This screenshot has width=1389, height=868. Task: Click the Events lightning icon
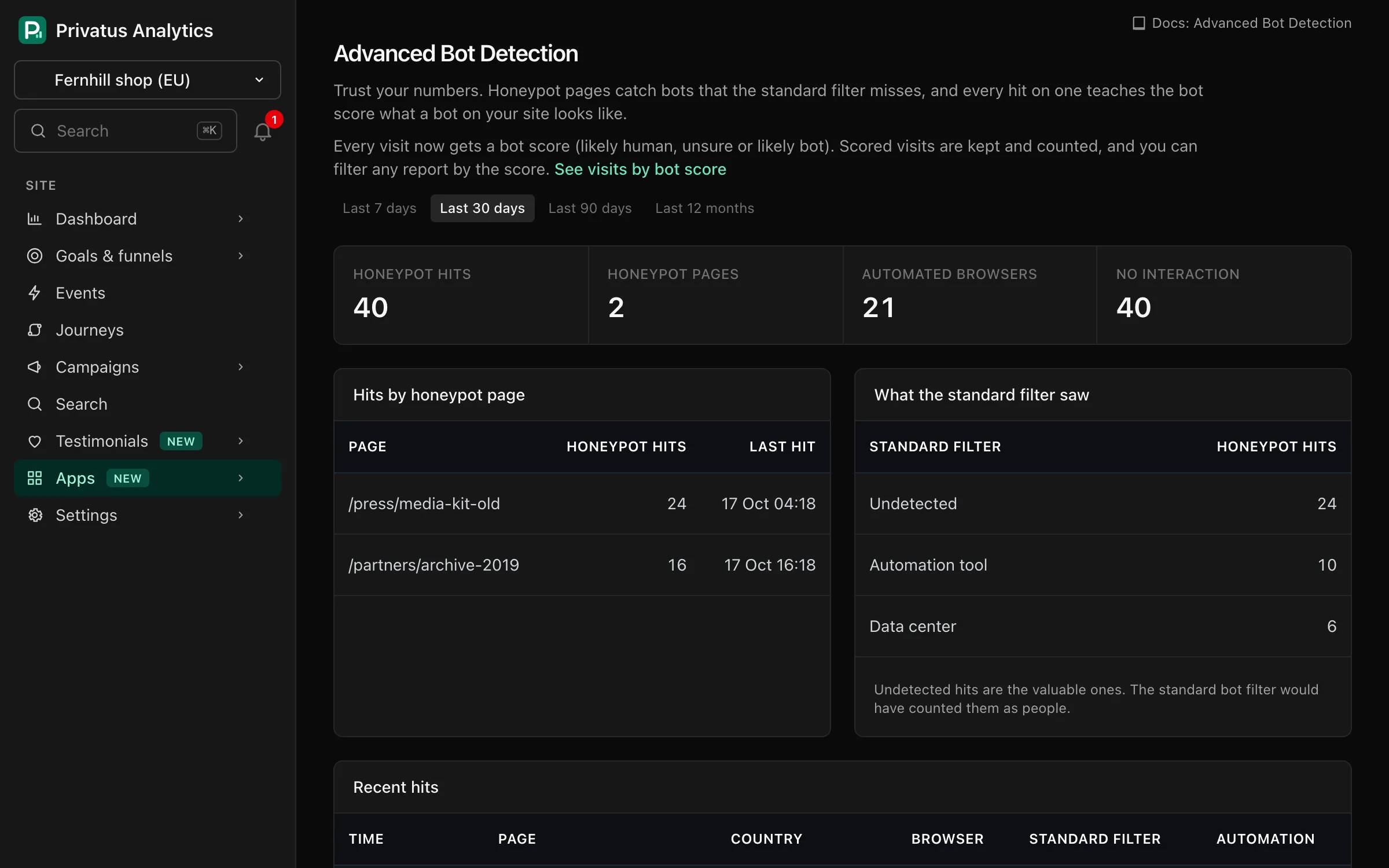pyautogui.click(x=35, y=293)
